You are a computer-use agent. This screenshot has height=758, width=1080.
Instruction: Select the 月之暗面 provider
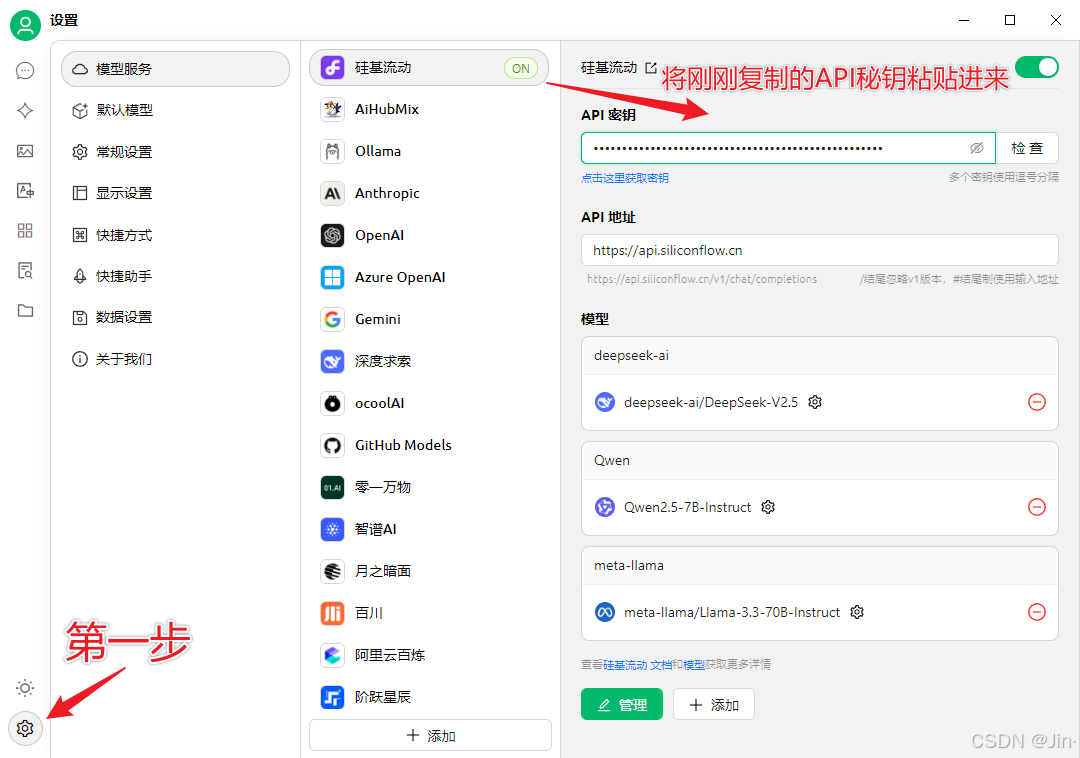point(429,571)
